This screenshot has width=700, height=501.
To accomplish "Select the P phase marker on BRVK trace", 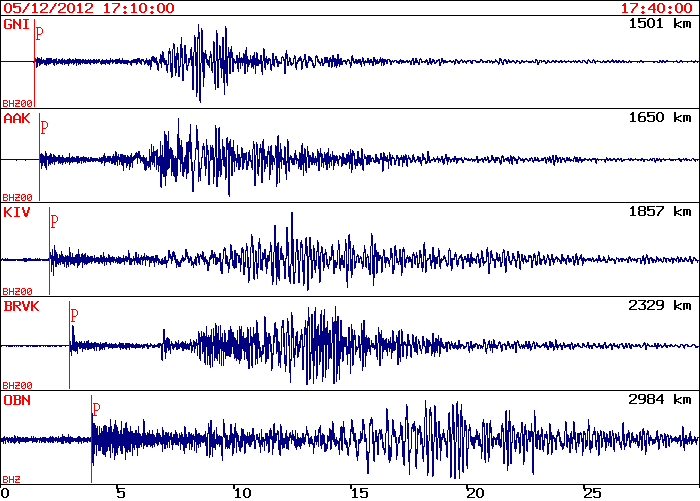I will [x=74, y=315].
